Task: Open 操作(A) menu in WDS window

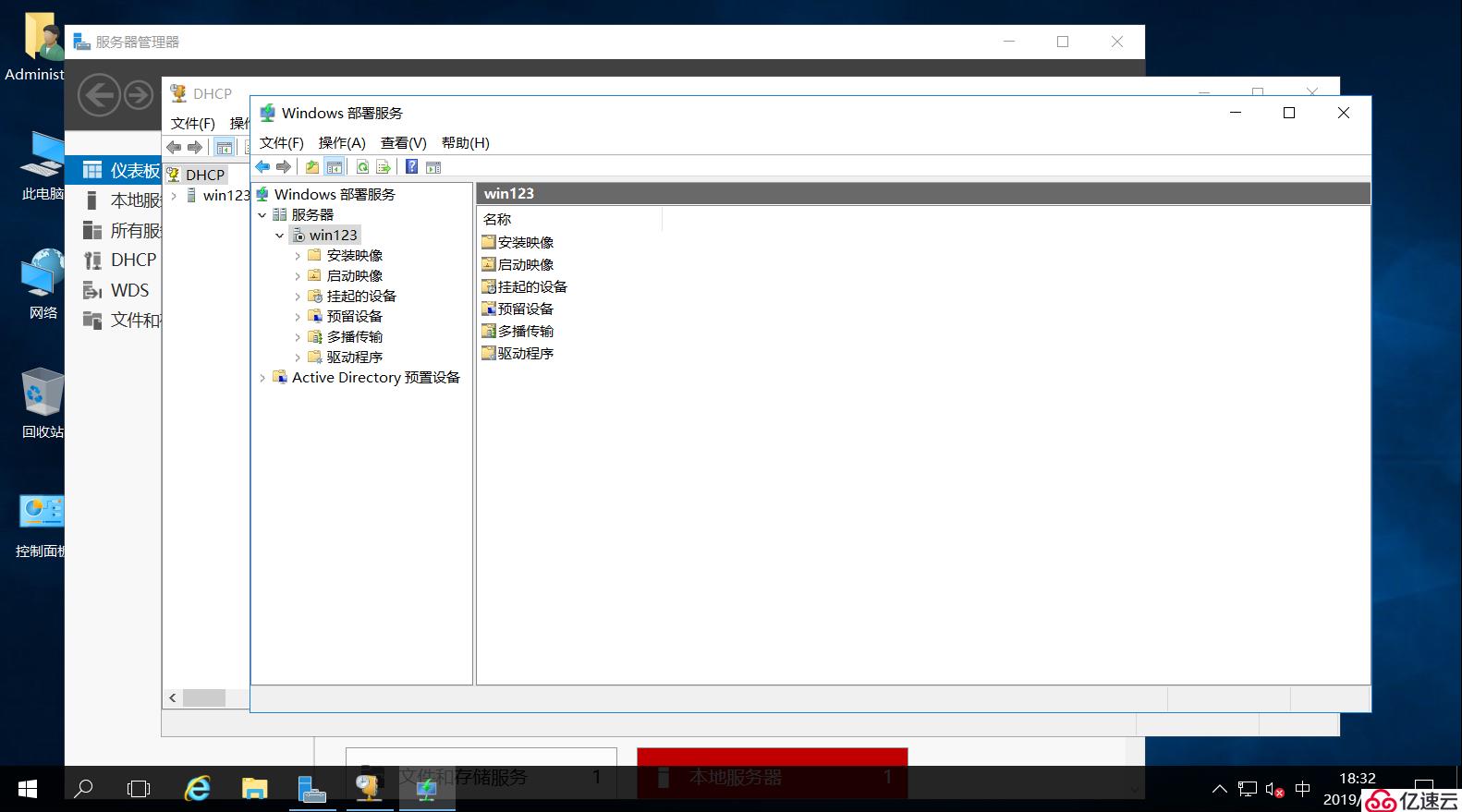Action: point(342,142)
